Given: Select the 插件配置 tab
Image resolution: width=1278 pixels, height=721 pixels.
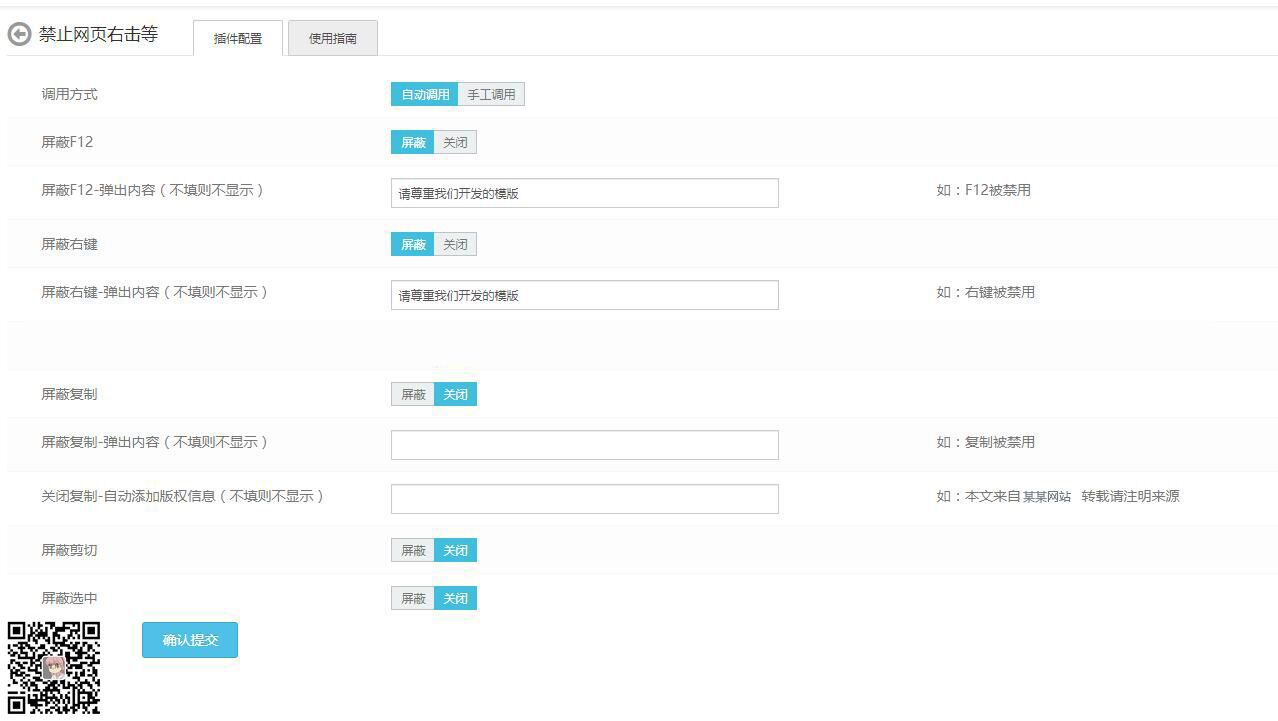Looking at the screenshot, I should coord(237,39).
